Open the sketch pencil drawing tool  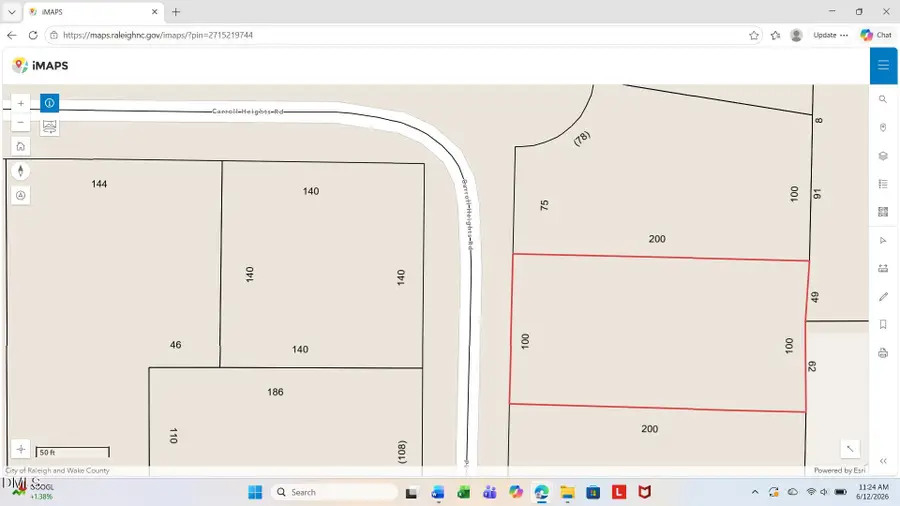click(883, 297)
